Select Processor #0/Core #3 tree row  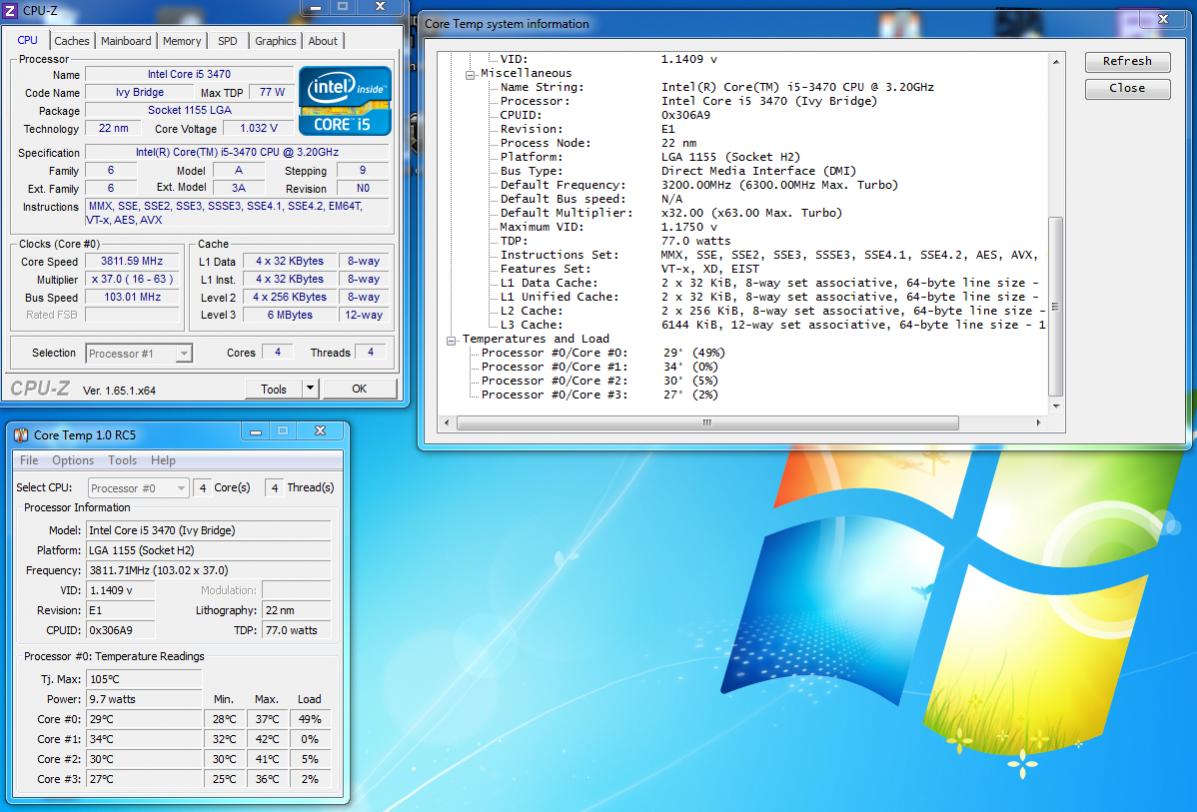tap(599, 395)
